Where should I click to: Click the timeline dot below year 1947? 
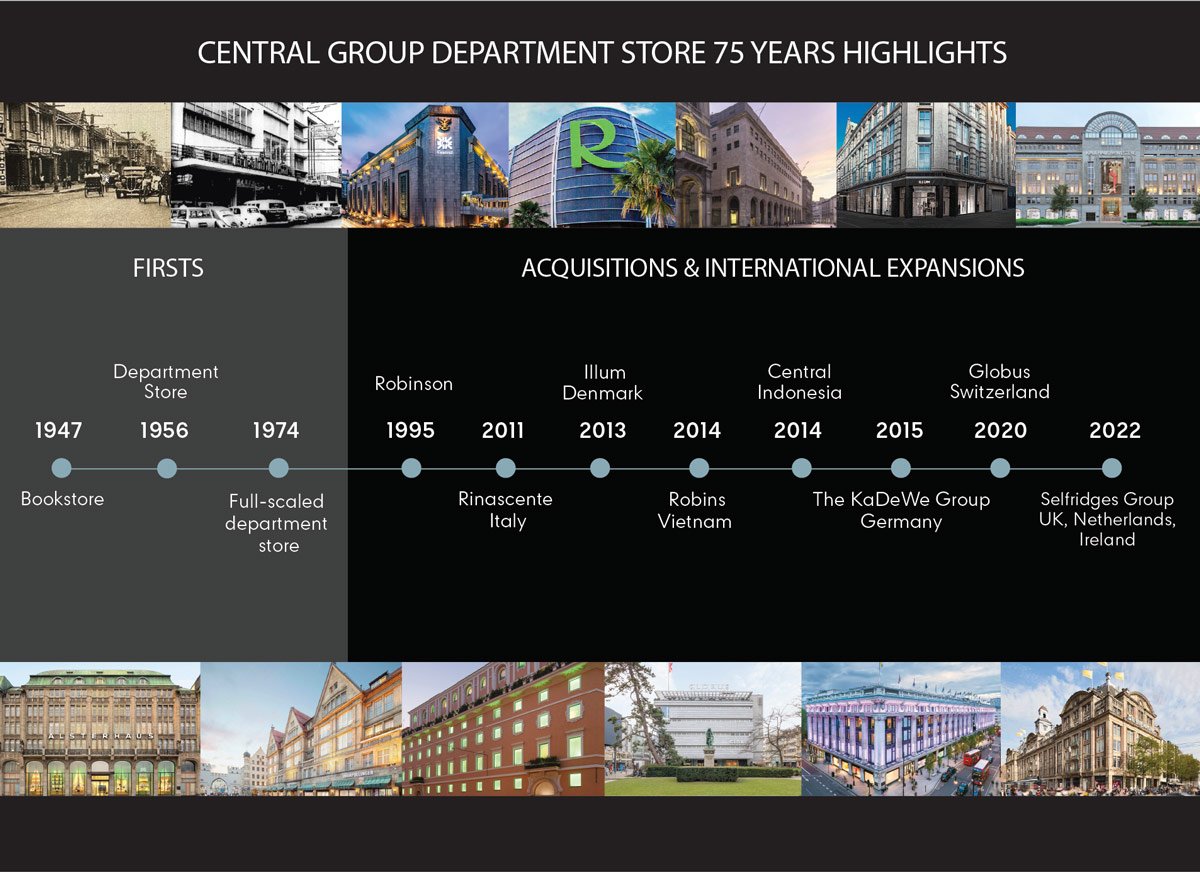[x=61, y=468]
